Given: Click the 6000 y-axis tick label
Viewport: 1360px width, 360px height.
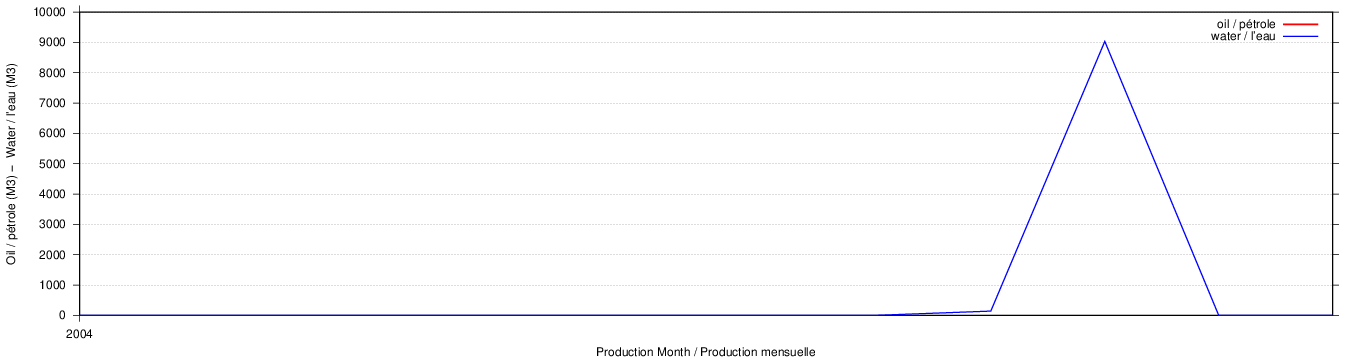Looking at the screenshot, I should point(53,133).
